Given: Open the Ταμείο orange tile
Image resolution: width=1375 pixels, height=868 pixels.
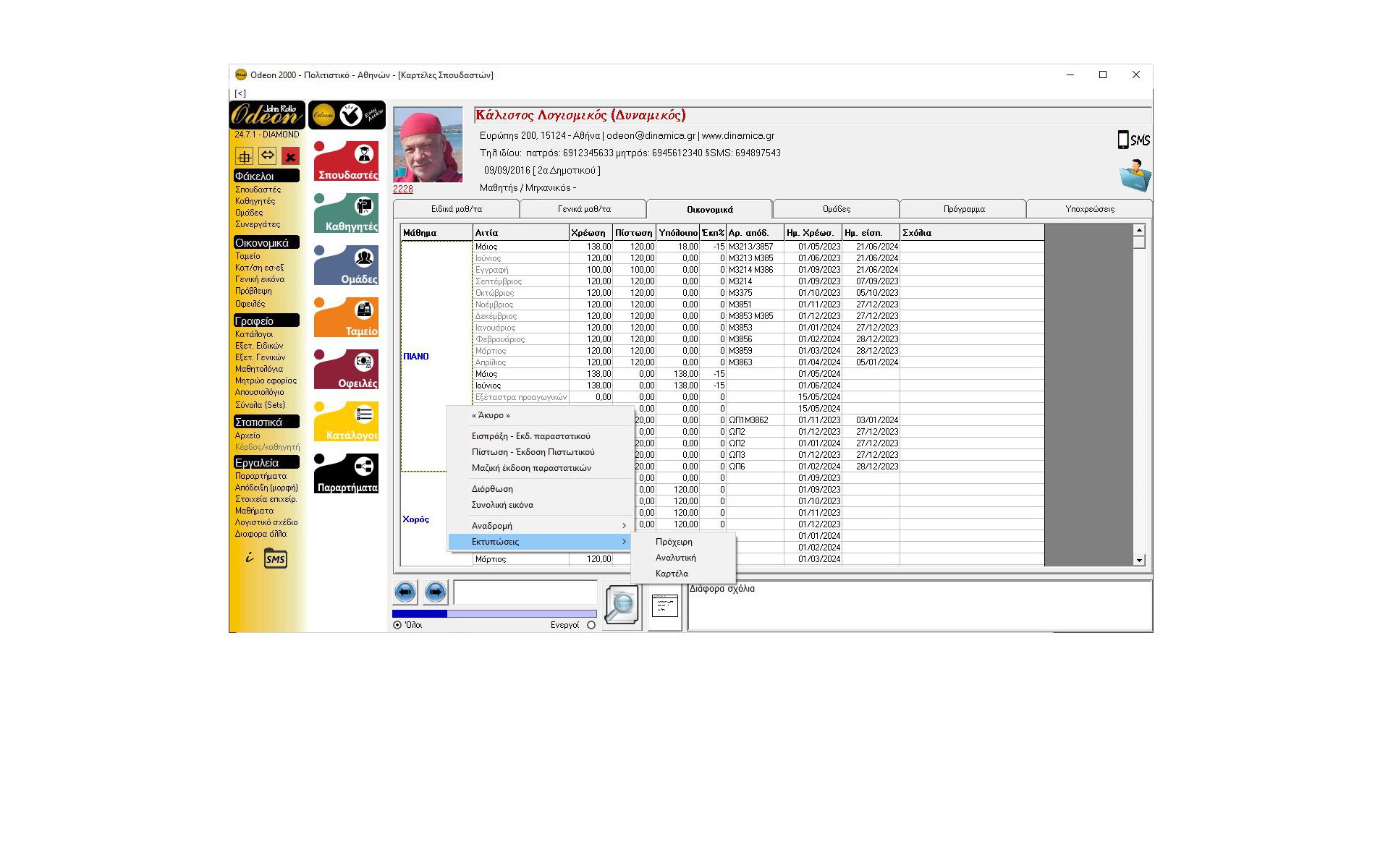Looking at the screenshot, I should [346, 317].
